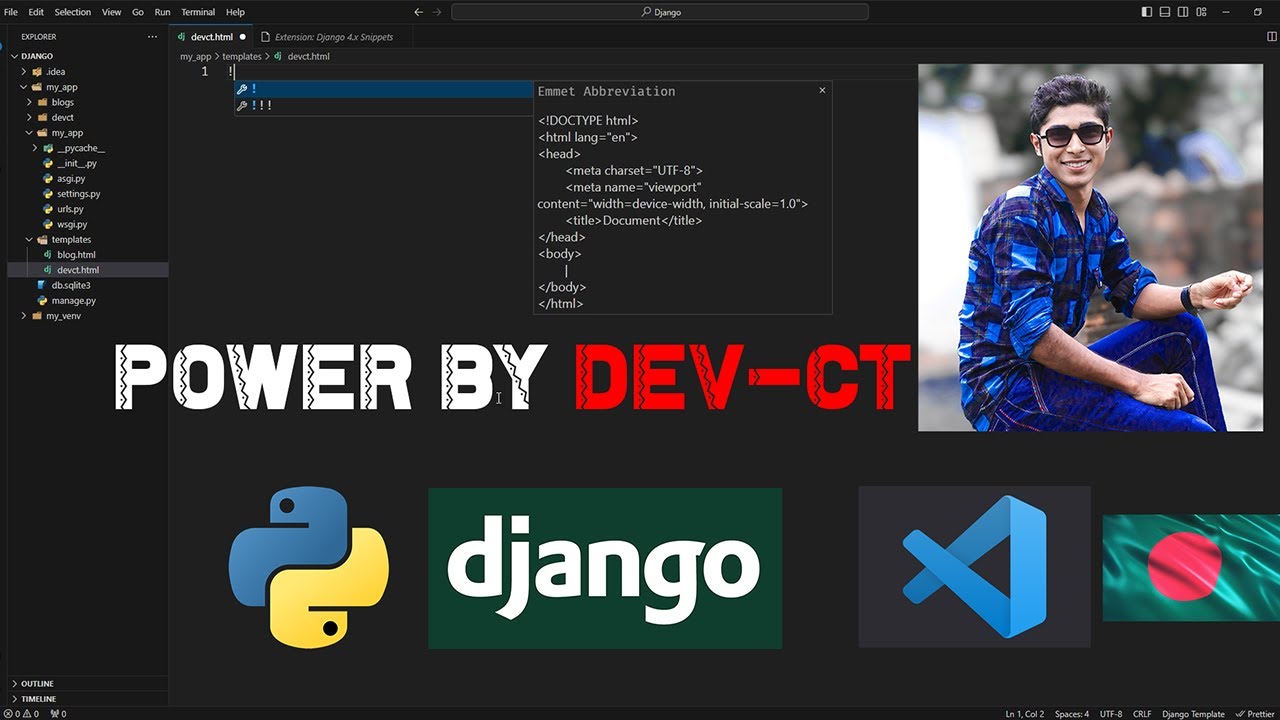Close the Emmet Abbreviation details panel
The width and height of the screenshot is (1280, 720).
pos(822,90)
